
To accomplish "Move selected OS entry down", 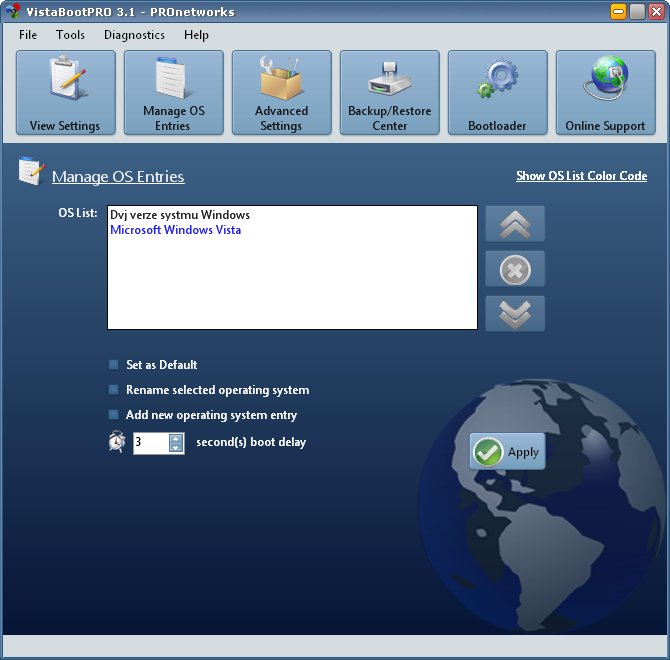I will 515,314.
